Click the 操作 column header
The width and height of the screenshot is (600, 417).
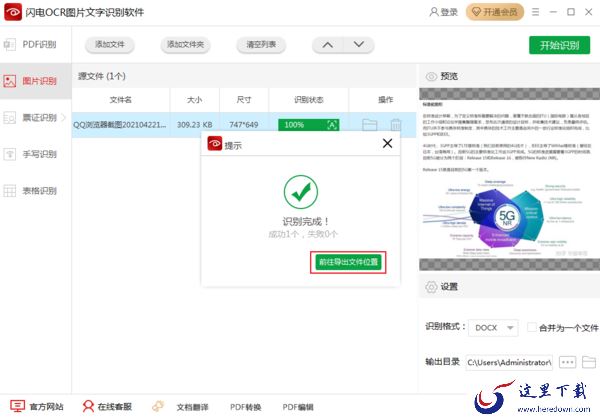coord(385,100)
